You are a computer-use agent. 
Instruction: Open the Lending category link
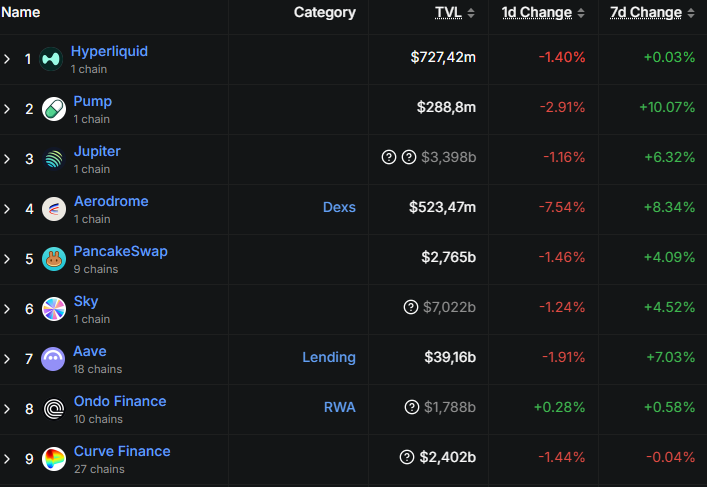pyautogui.click(x=329, y=357)
